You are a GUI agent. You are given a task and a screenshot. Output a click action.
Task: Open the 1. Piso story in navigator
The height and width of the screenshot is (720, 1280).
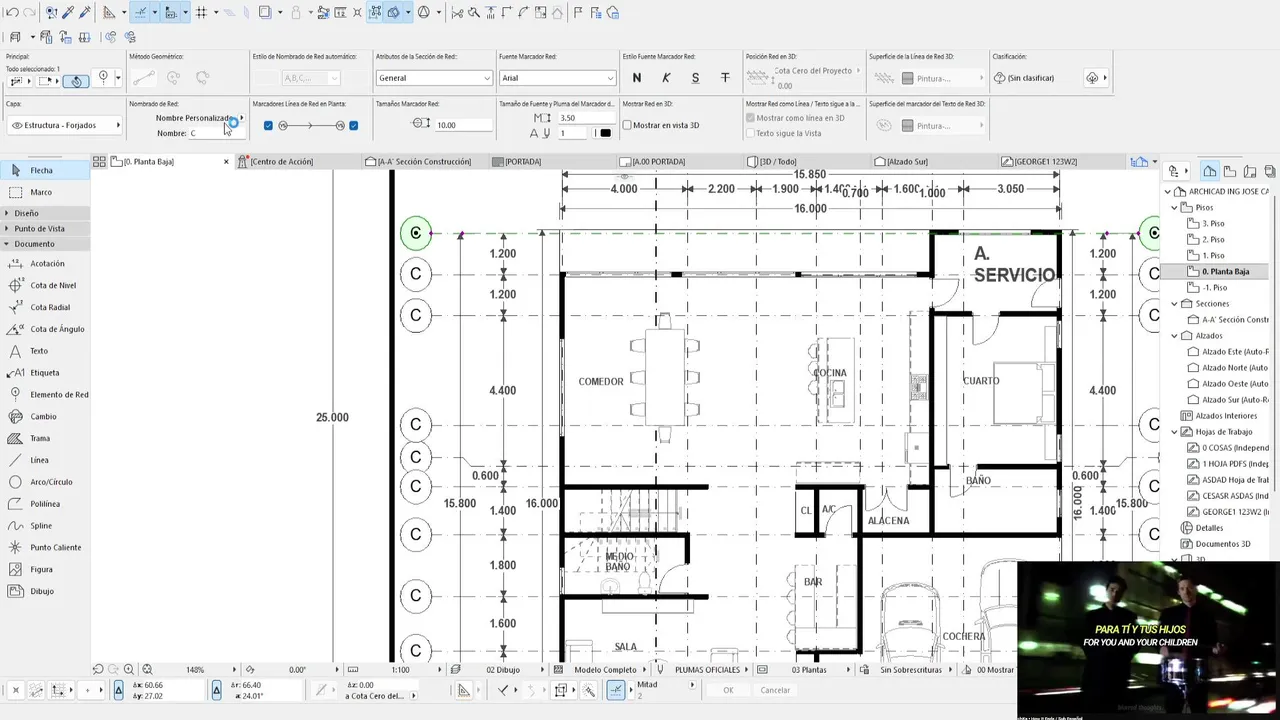(x=1212, y=255)
